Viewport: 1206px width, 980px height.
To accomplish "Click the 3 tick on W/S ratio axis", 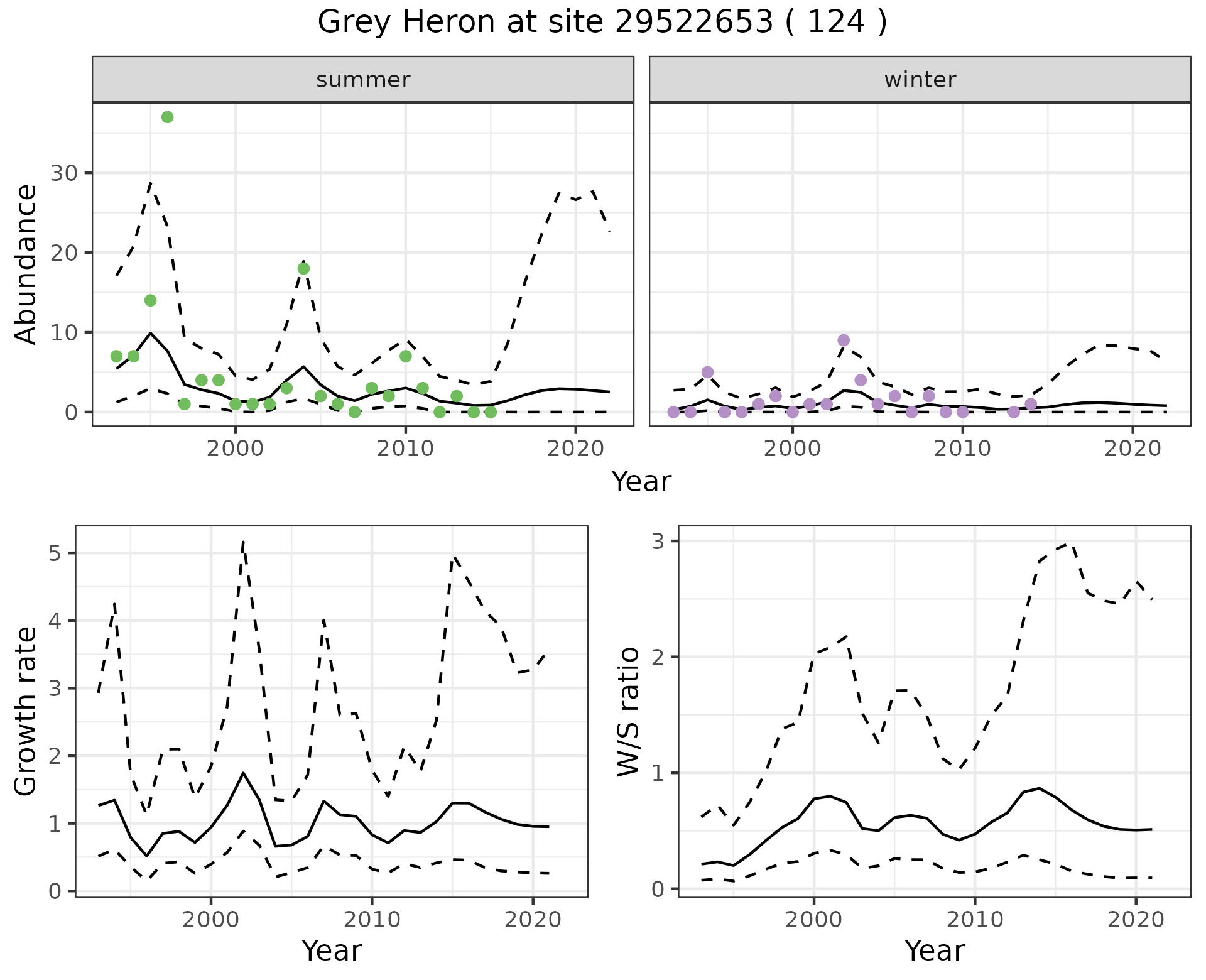I will [657, 542].
